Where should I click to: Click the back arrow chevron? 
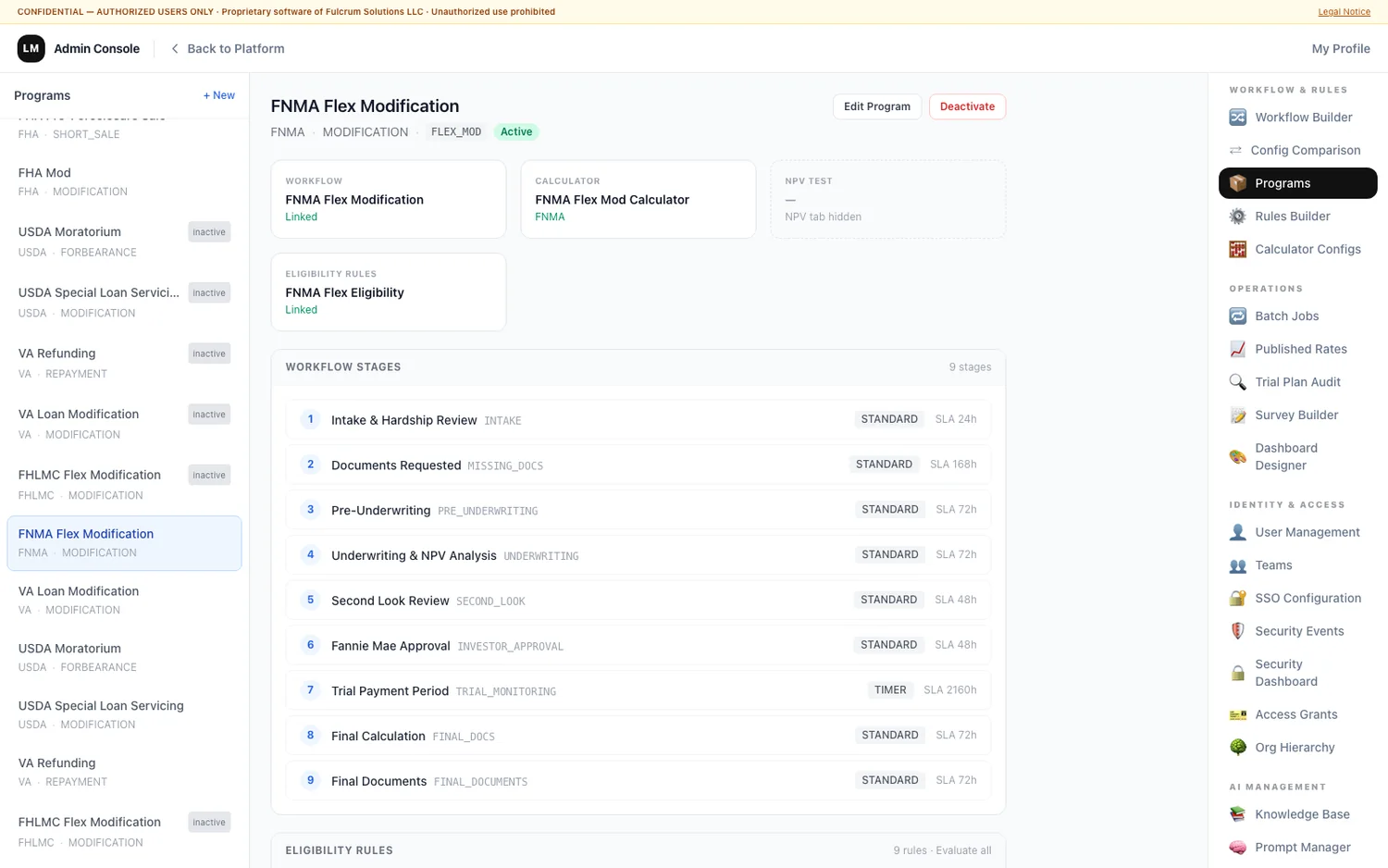coord(175,49)
